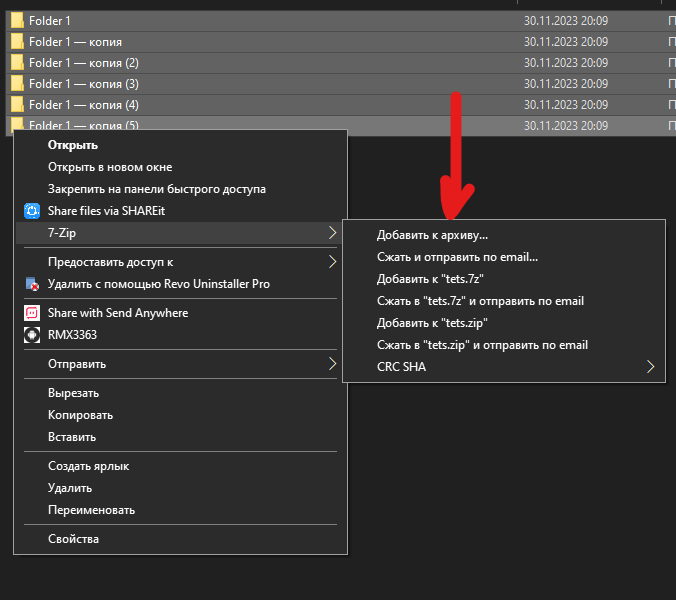Choose Добавить к "tets.7z"
This screenshot has height=600, width=676.
pos(430,279)
